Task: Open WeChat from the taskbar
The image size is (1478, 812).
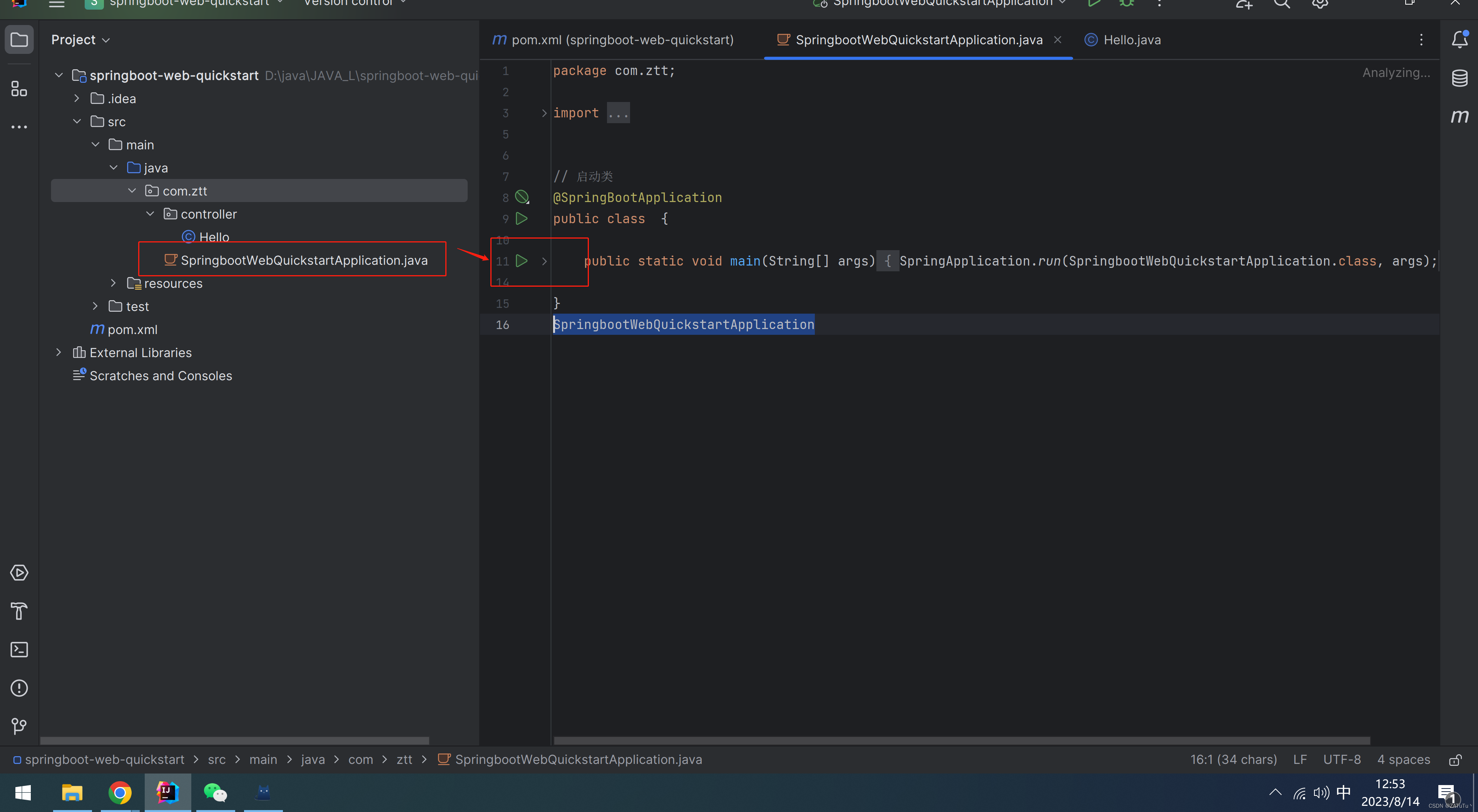Action: (x=216, y=793)
